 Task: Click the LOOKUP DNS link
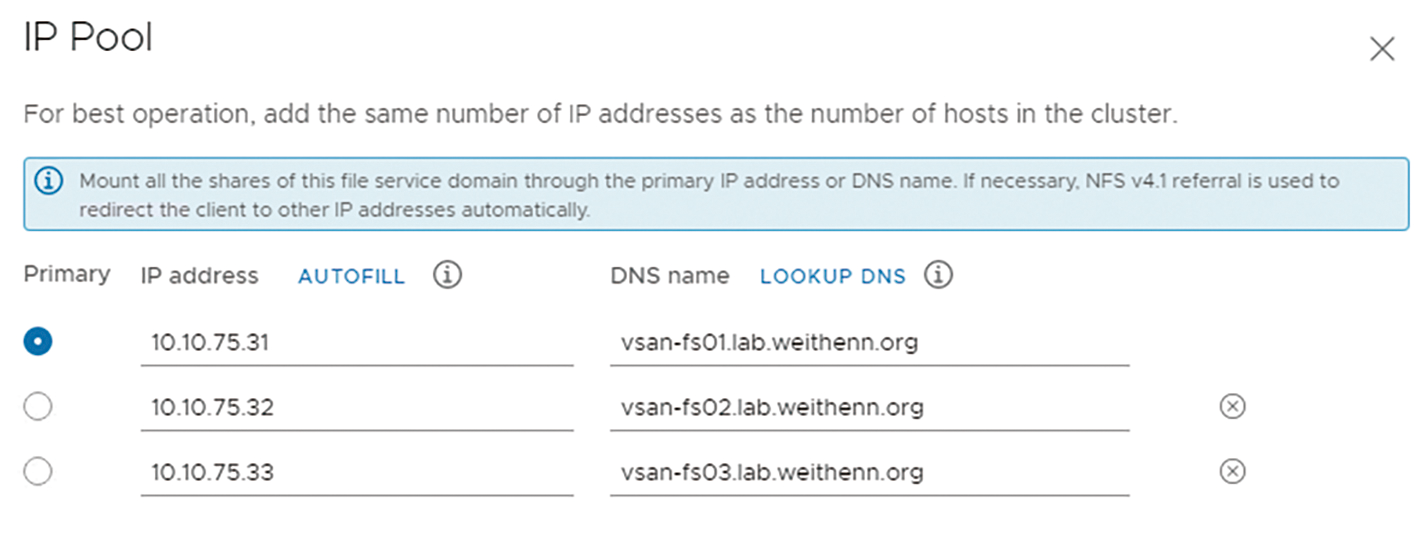(x=833, y=277)
